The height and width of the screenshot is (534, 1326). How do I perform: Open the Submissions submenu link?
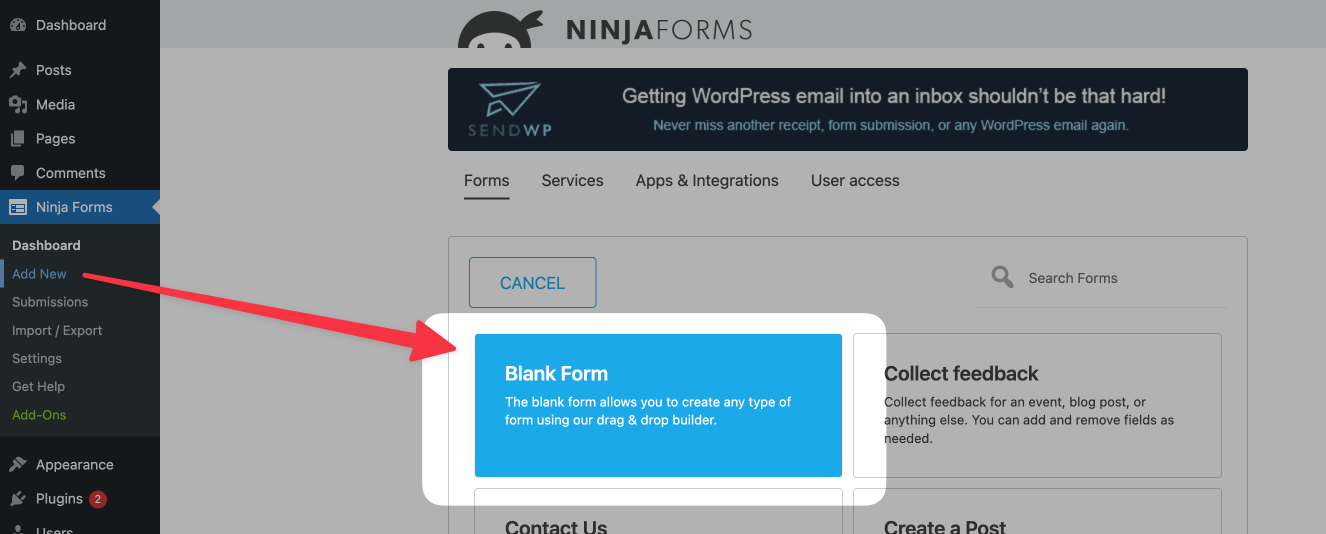point(50,302)
